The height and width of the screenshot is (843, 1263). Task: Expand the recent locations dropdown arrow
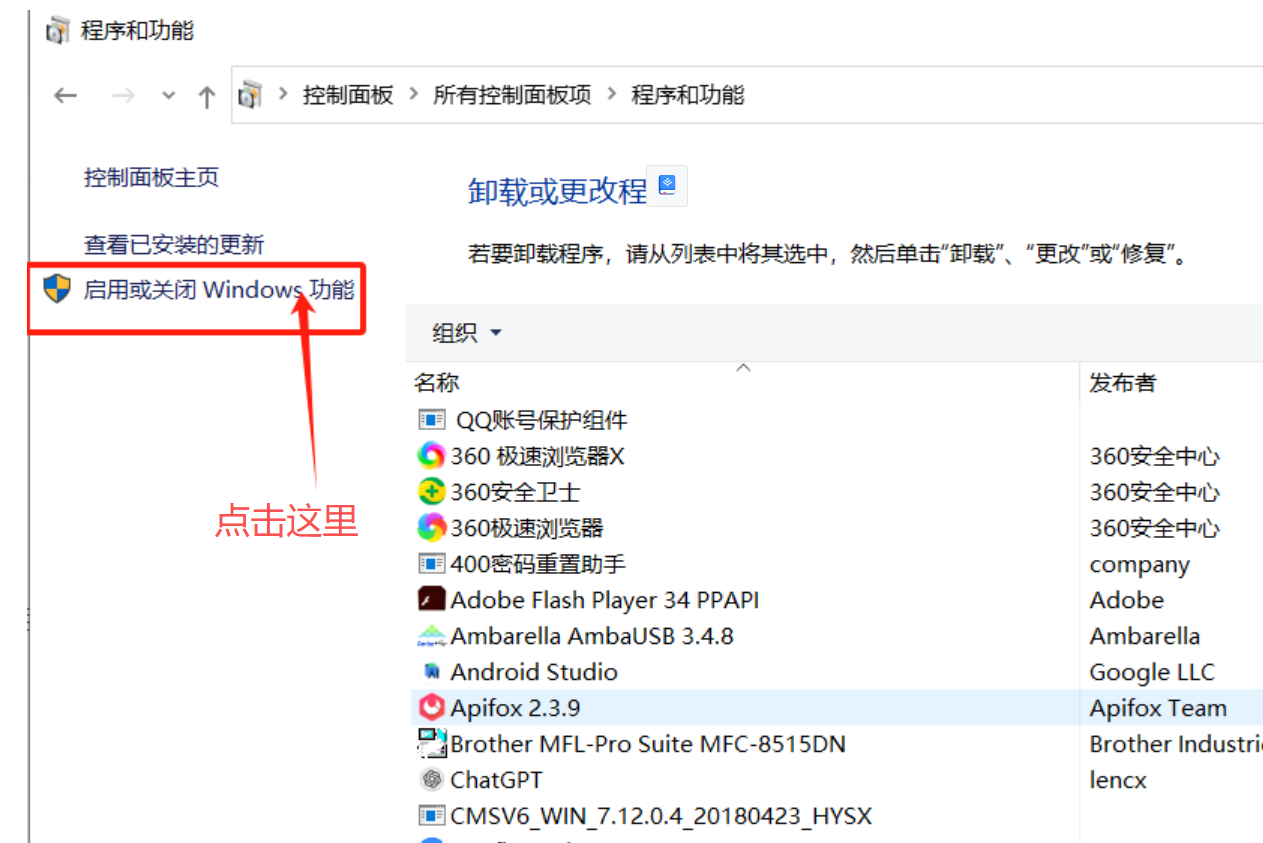tap(169, 96)
